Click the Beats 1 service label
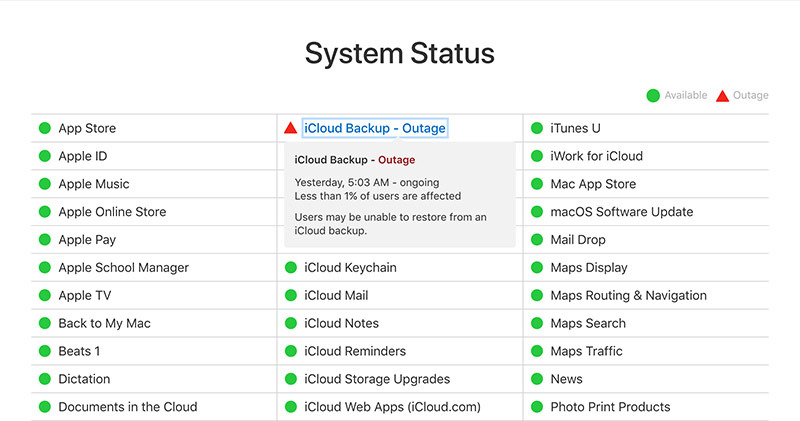Viewport: 800px width, 421px height. click(79, 351)
